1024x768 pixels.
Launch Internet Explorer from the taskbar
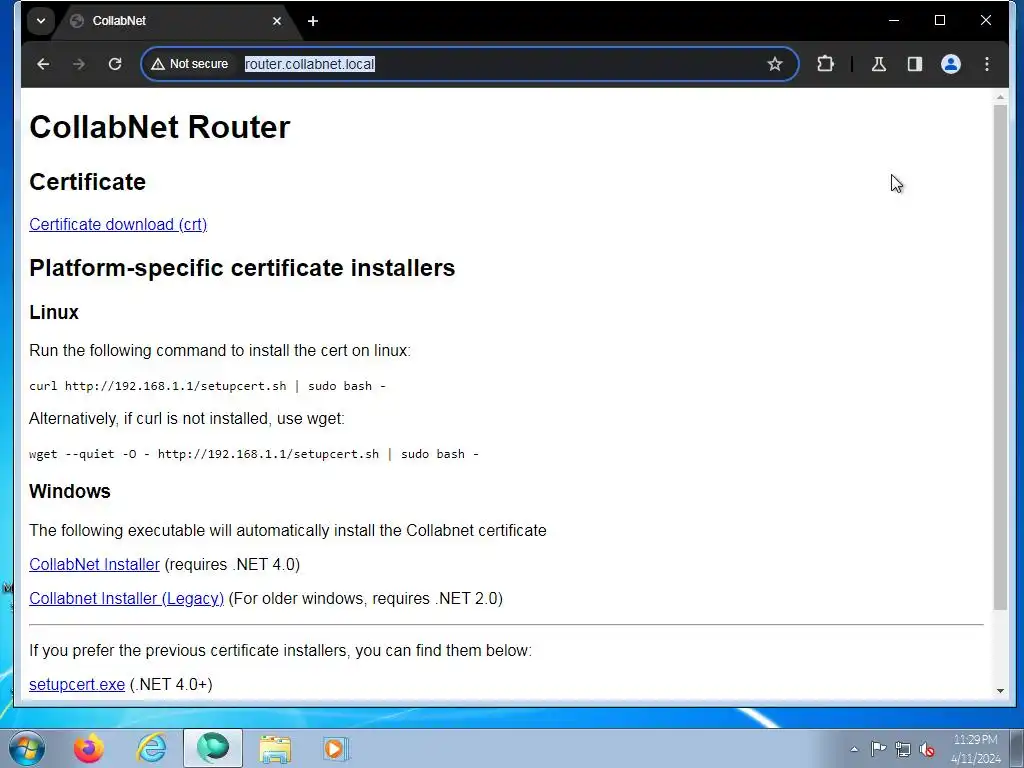(152, 748)
